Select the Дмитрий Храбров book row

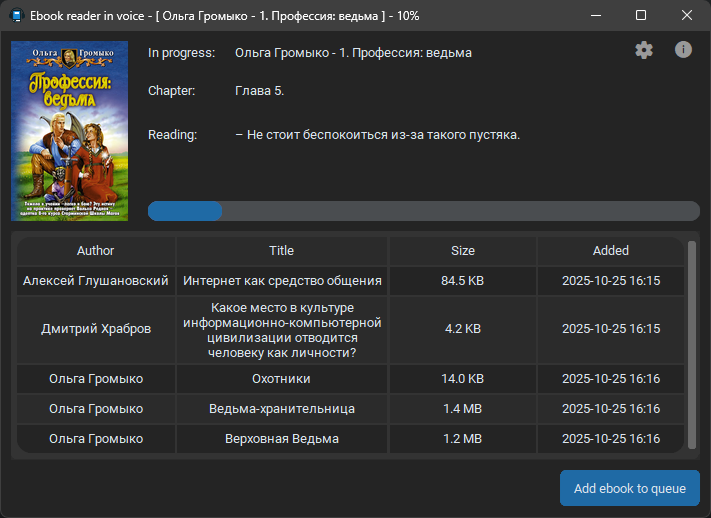[350, 329]
